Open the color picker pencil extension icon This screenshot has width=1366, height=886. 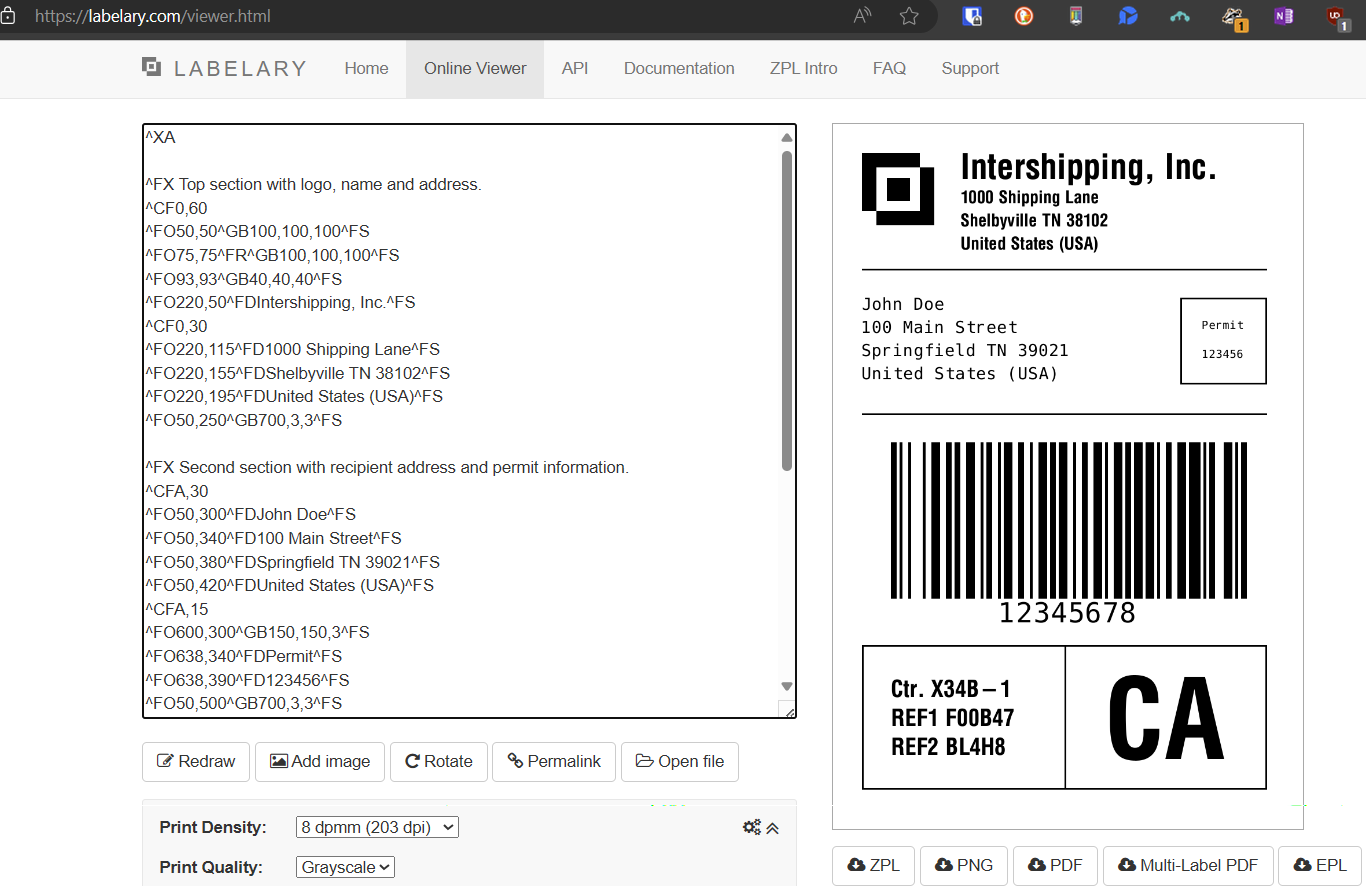(x=1075, y=16)
